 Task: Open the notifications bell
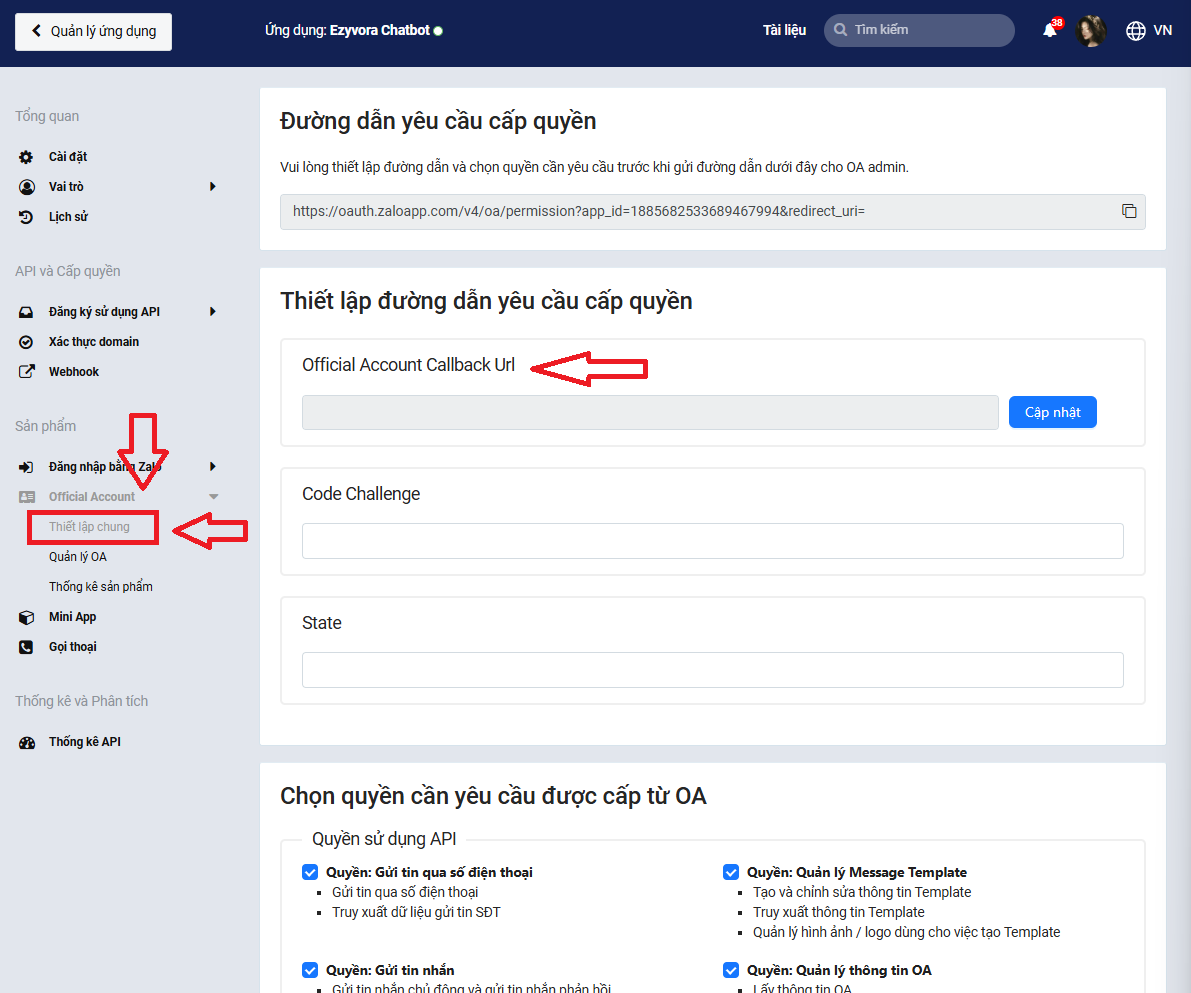1050,30
